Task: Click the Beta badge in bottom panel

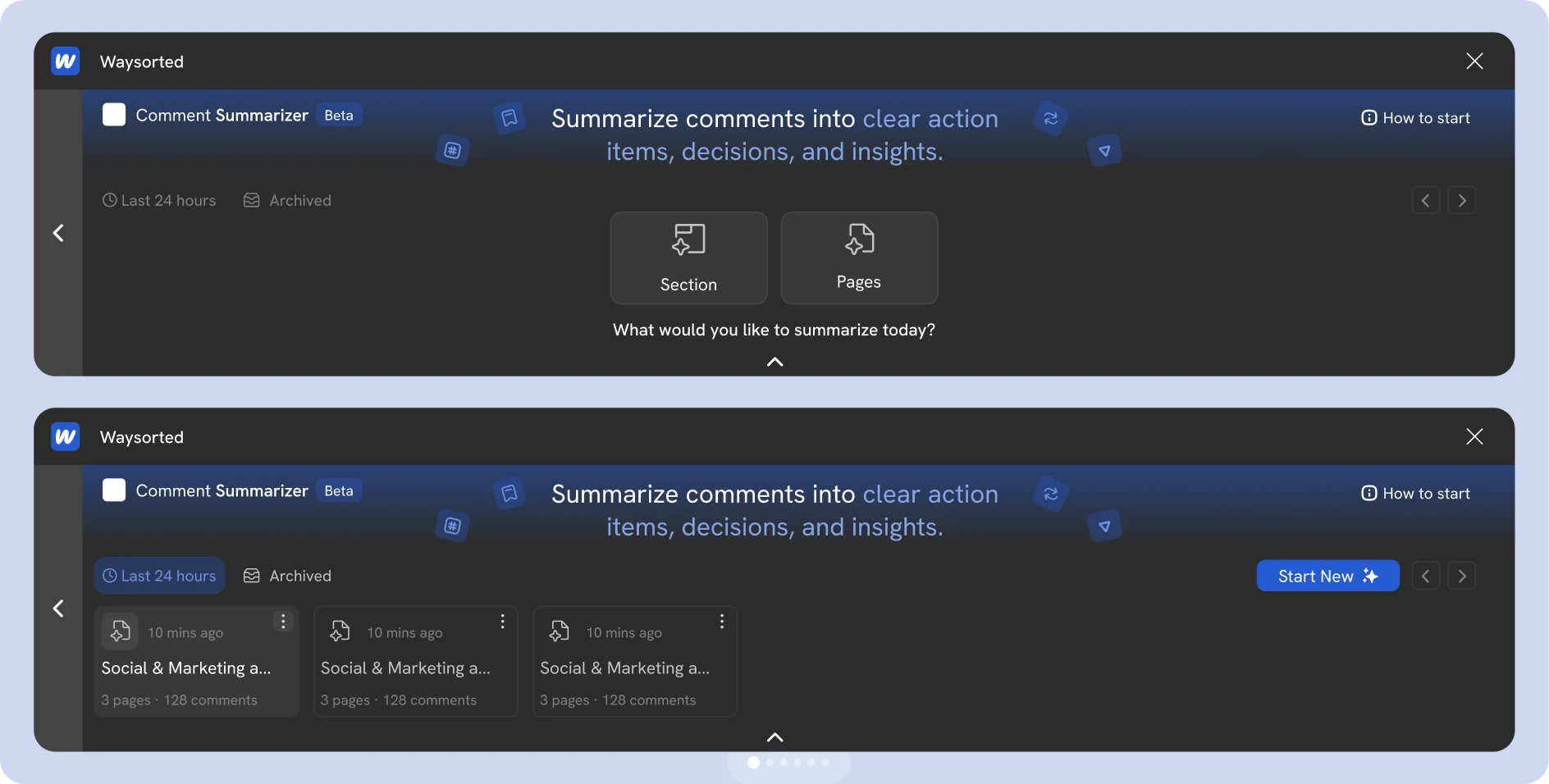Action: pyautogui.click(x=339, y=491)
